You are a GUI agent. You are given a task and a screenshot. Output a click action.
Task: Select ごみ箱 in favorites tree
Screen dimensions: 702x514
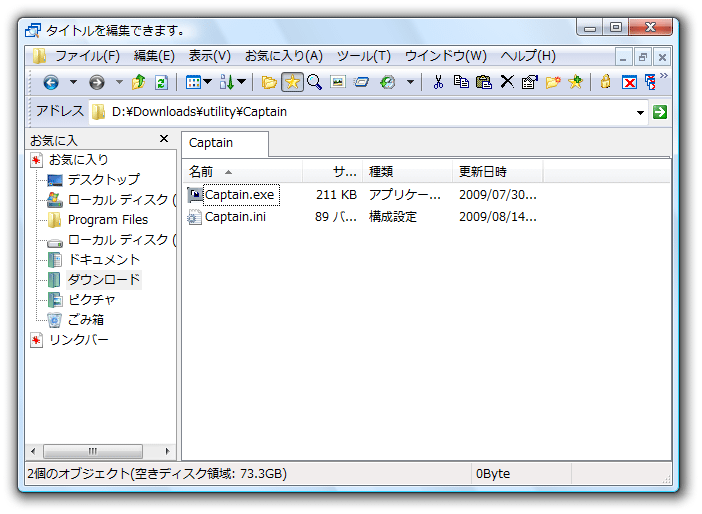(86, 320)
